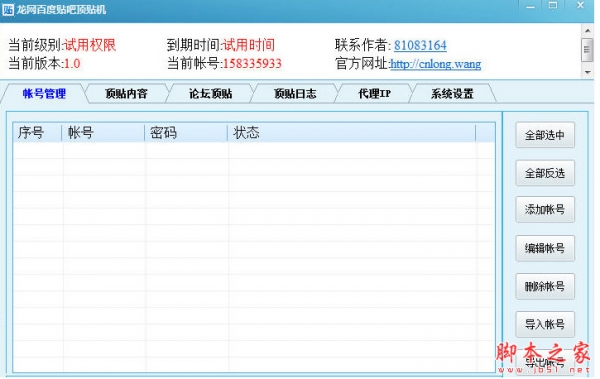Sort by the 密码 column header

pyautogui.click(x=186, y=133)
